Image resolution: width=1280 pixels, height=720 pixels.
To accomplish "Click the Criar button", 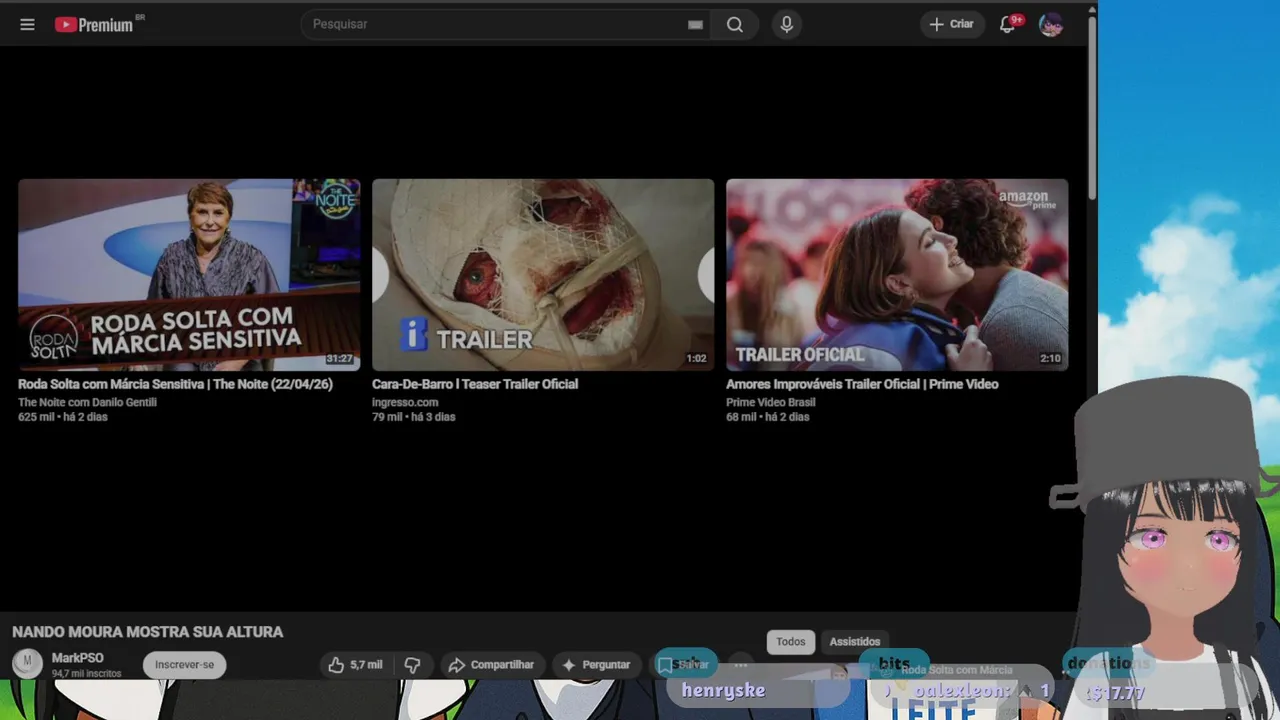I will (952, 24).
